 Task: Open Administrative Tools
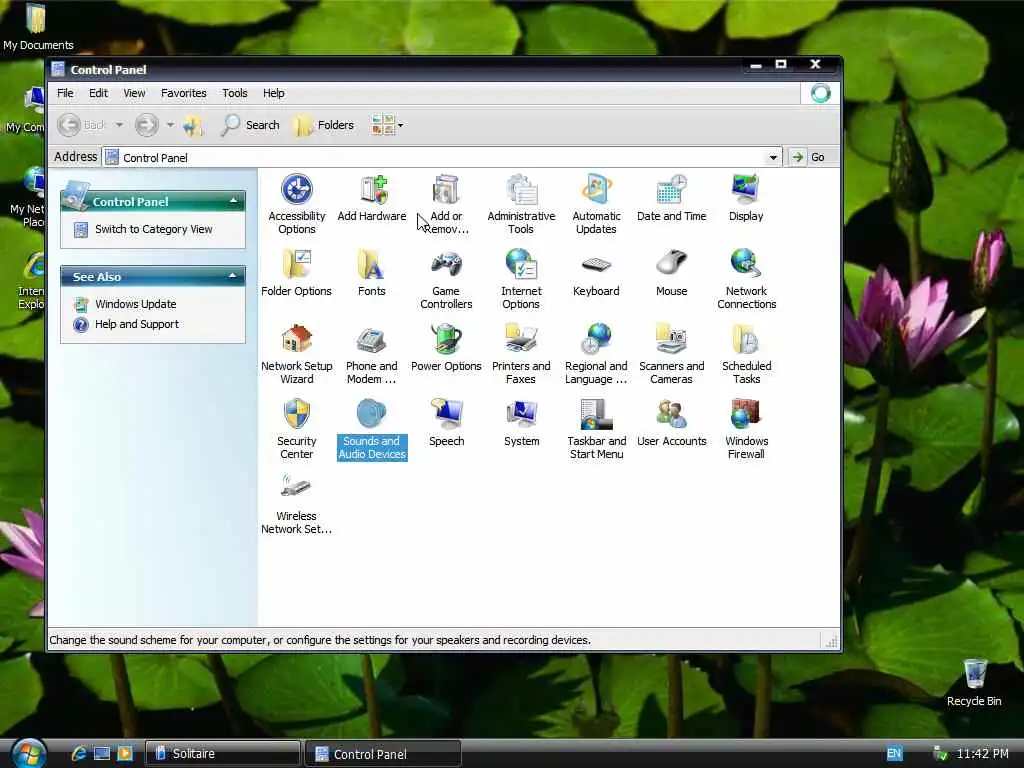[x=521, y=204]
